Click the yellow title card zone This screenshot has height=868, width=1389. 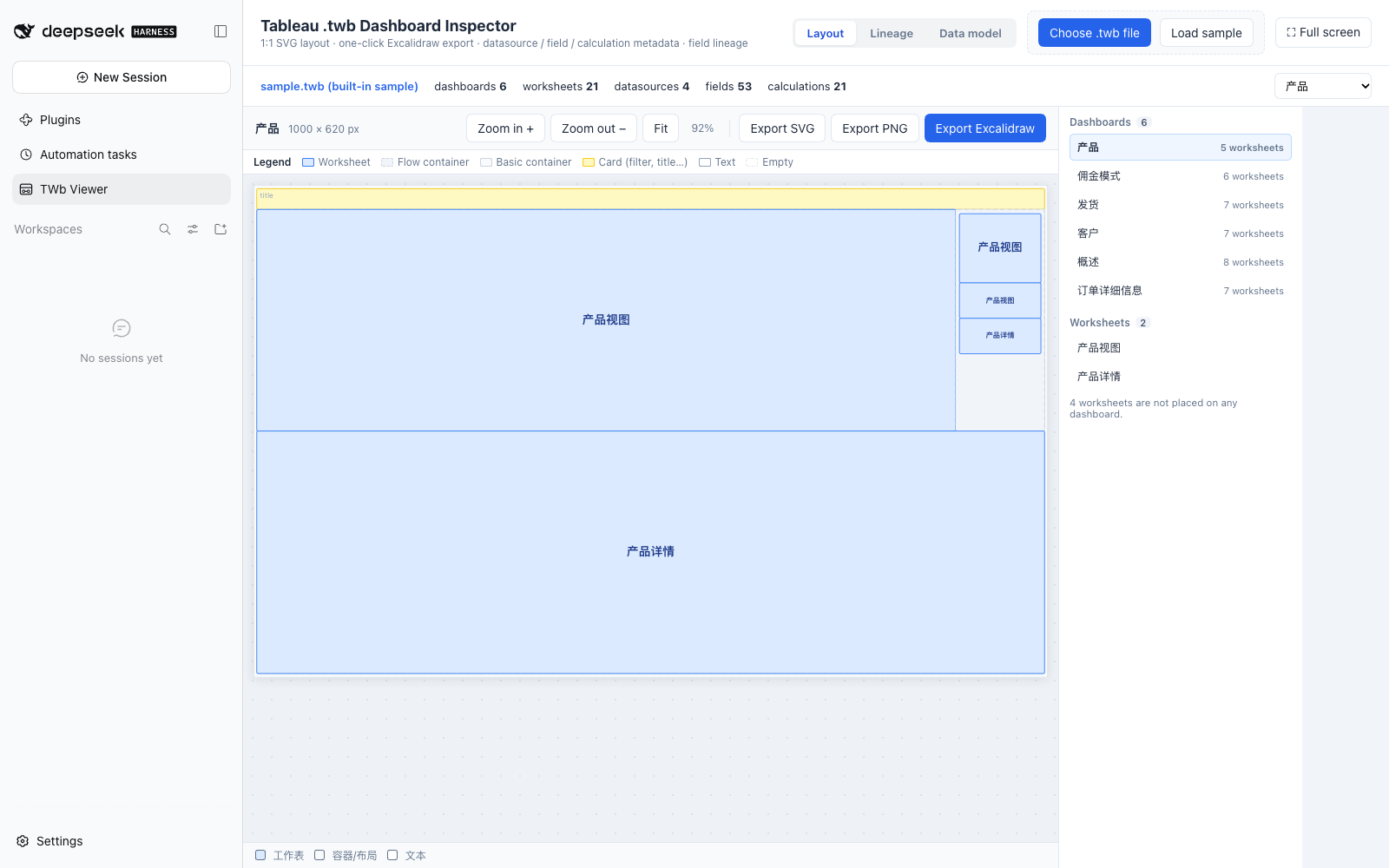(650, 199)
